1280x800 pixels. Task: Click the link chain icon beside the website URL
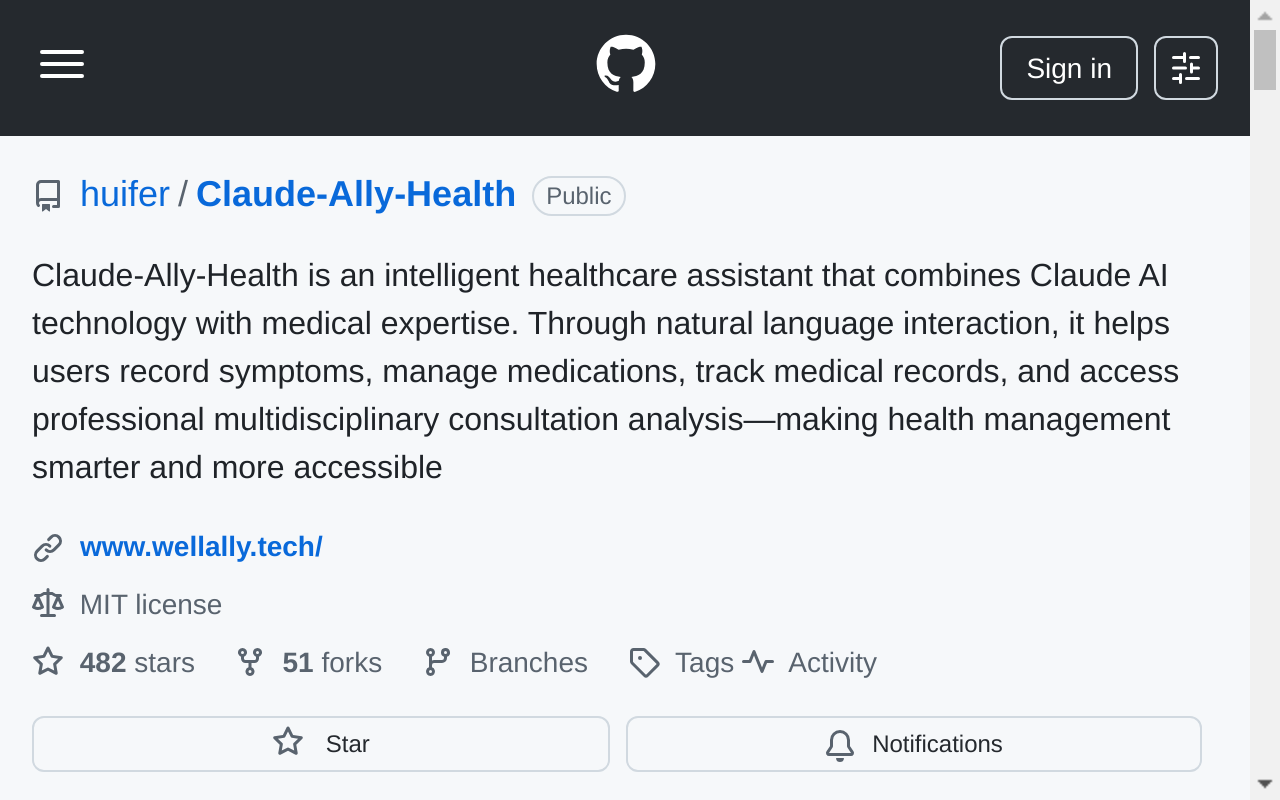46,547
